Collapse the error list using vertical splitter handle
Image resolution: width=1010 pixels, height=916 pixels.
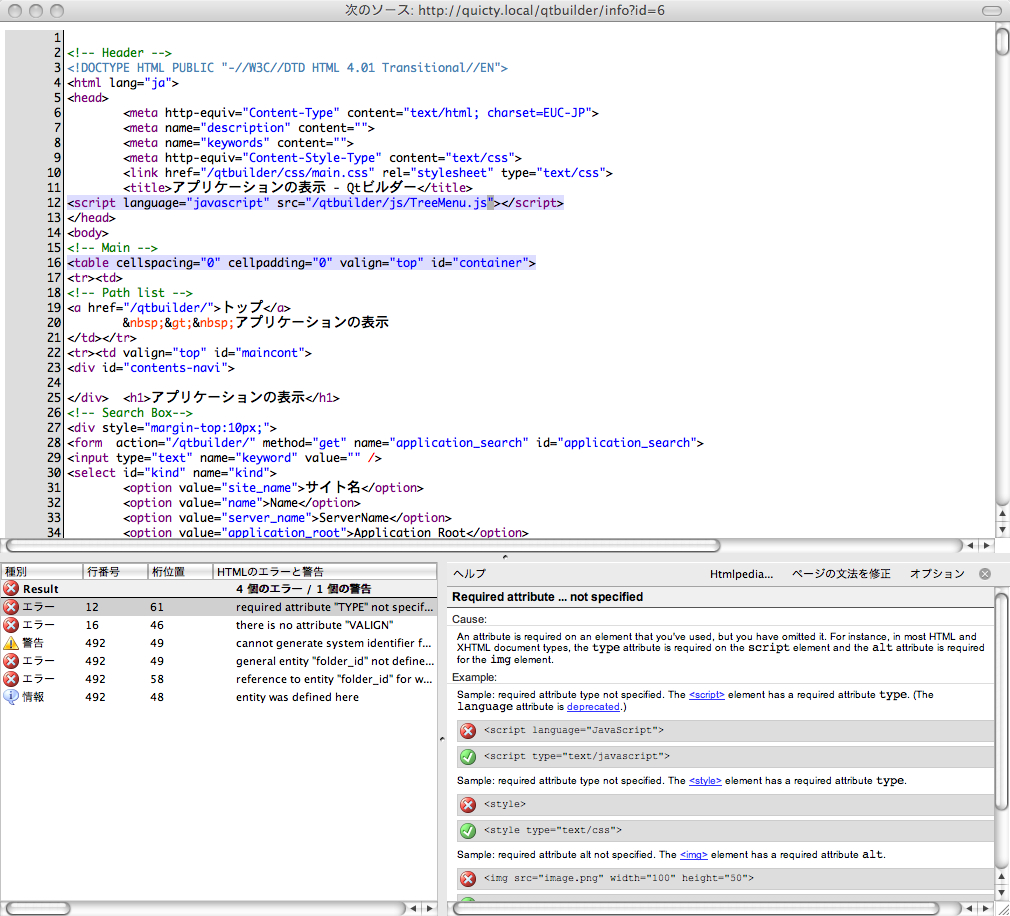[441, 738]
